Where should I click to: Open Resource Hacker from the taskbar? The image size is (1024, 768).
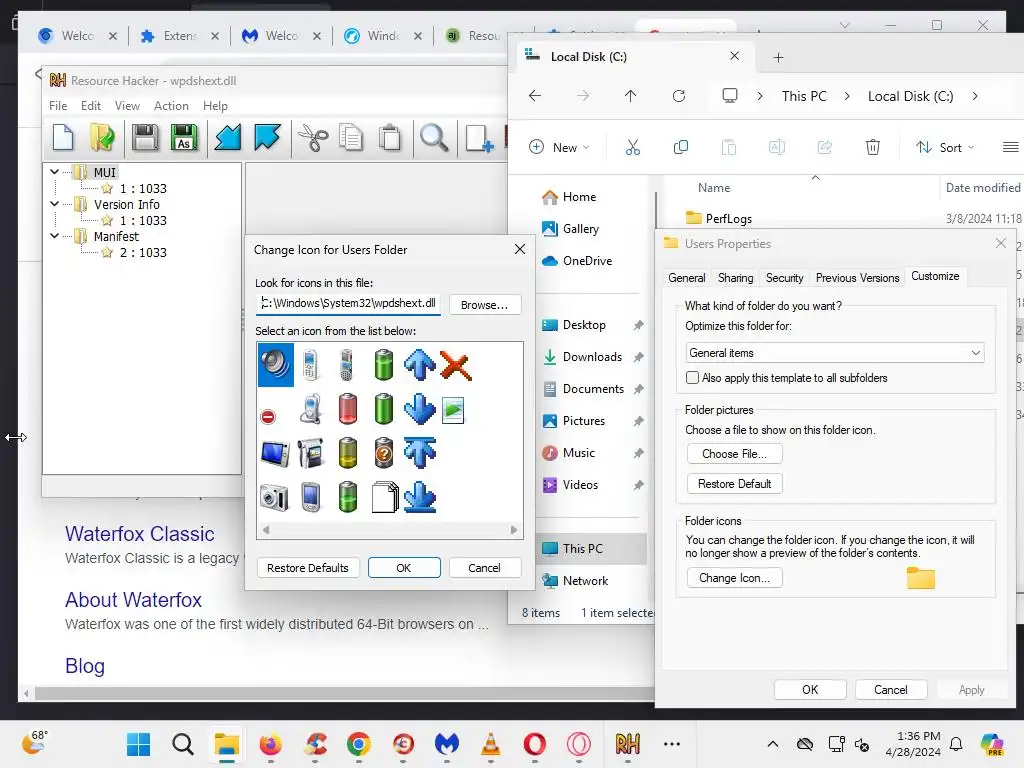(628, 744)
